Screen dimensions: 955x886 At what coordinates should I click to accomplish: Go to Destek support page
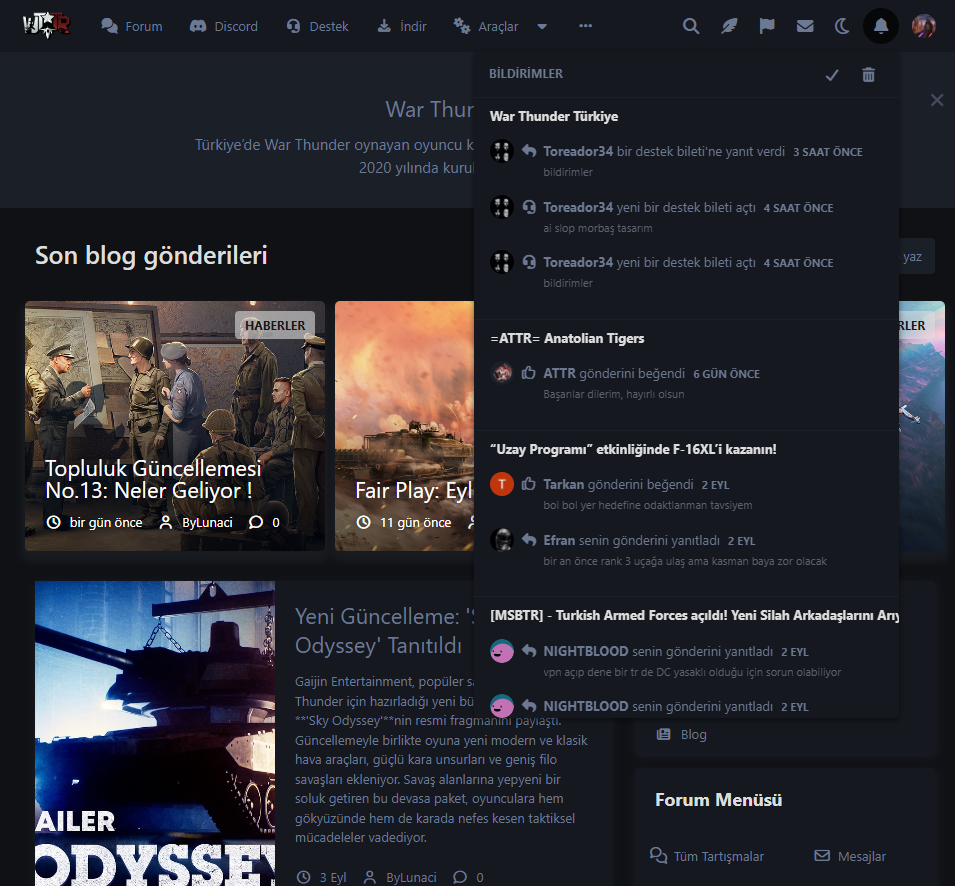coord(317,26)
